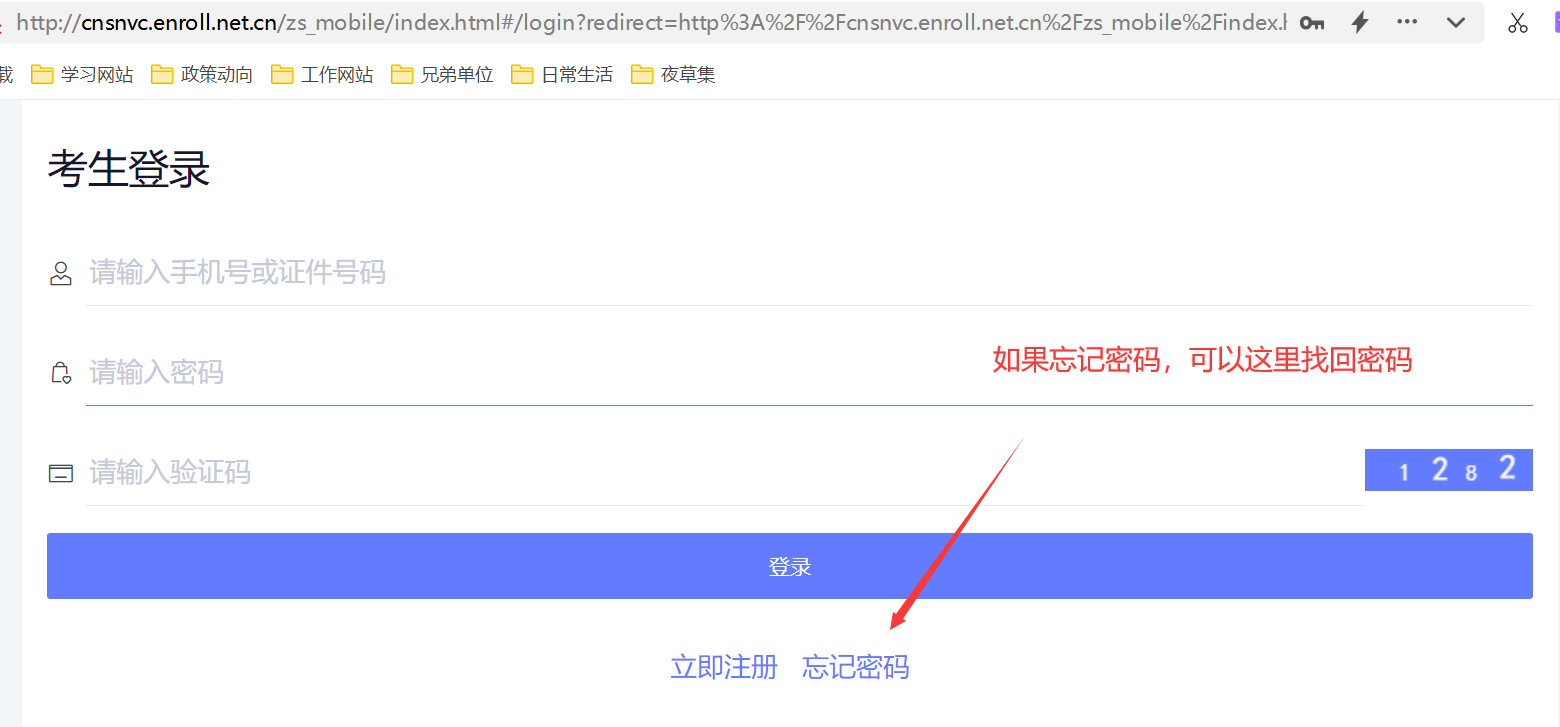This screenshot has height=727, width=1560.
Task: Click the saved password key icon
Action: [1311, 23]
